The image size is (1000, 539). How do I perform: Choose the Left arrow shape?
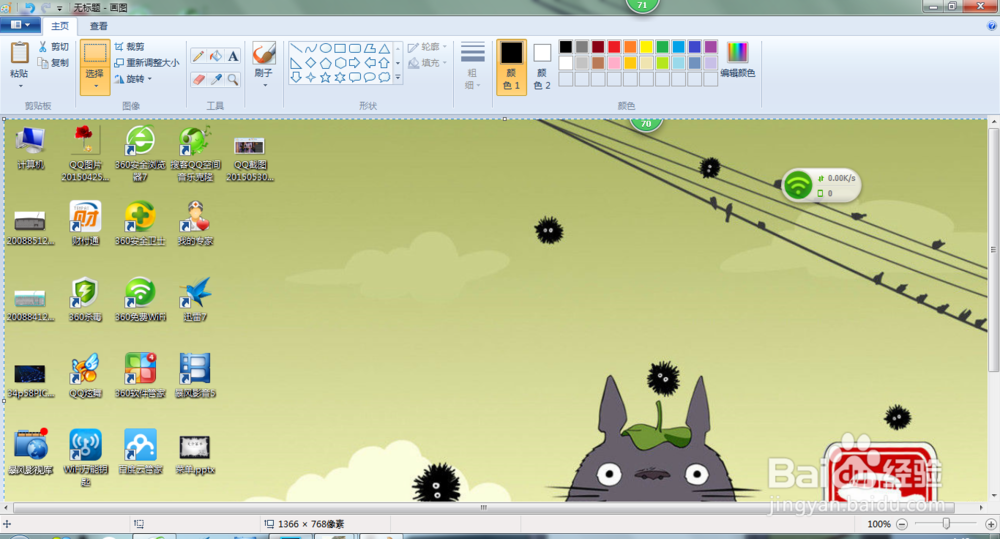(x=369, y=63)
